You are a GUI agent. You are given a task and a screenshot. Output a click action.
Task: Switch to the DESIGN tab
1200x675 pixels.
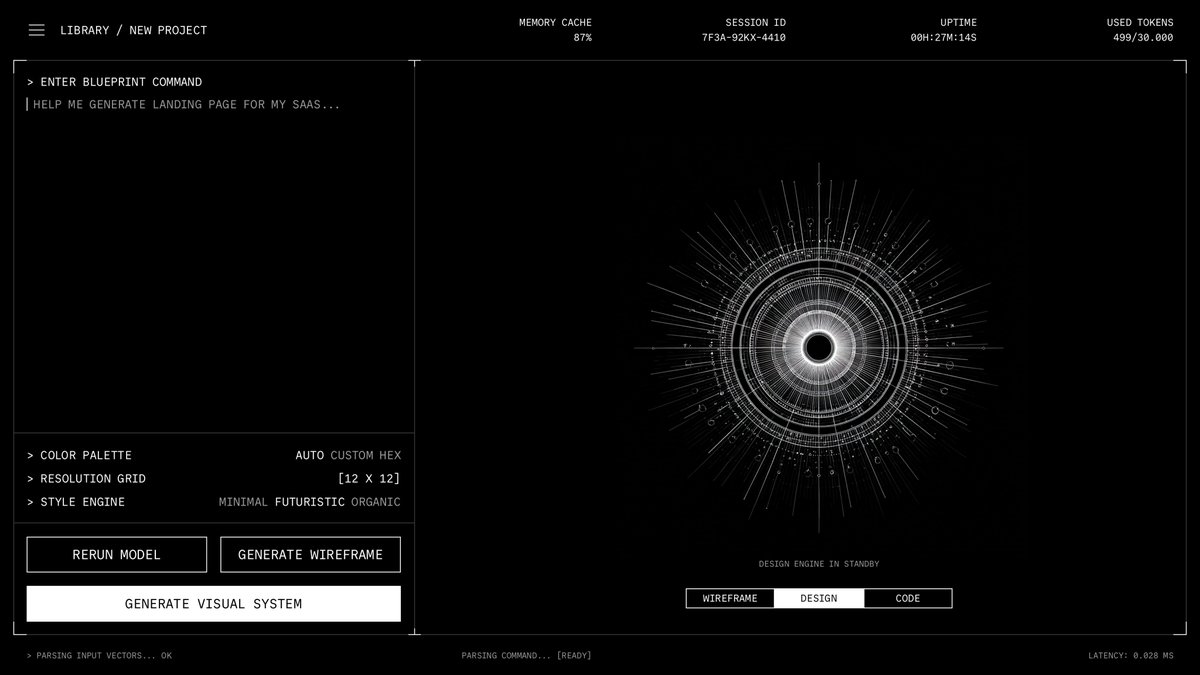(819, 598)
